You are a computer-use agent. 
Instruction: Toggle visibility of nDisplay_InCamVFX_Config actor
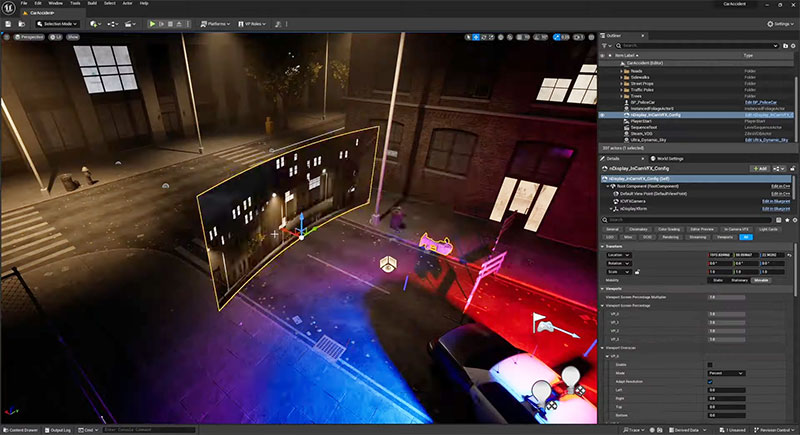(x=602, y=115)
